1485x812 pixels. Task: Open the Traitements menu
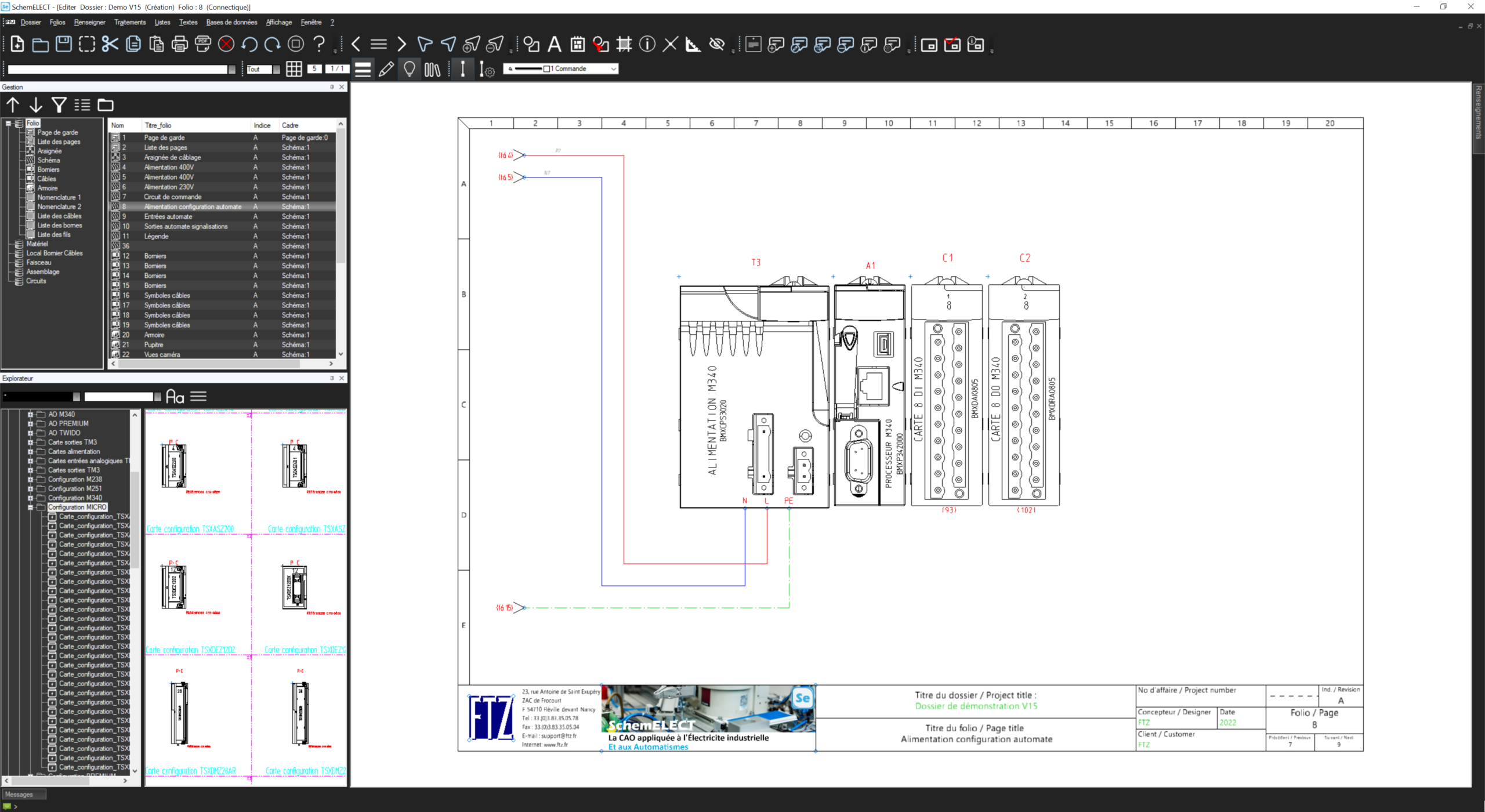[x=130, y=22]
